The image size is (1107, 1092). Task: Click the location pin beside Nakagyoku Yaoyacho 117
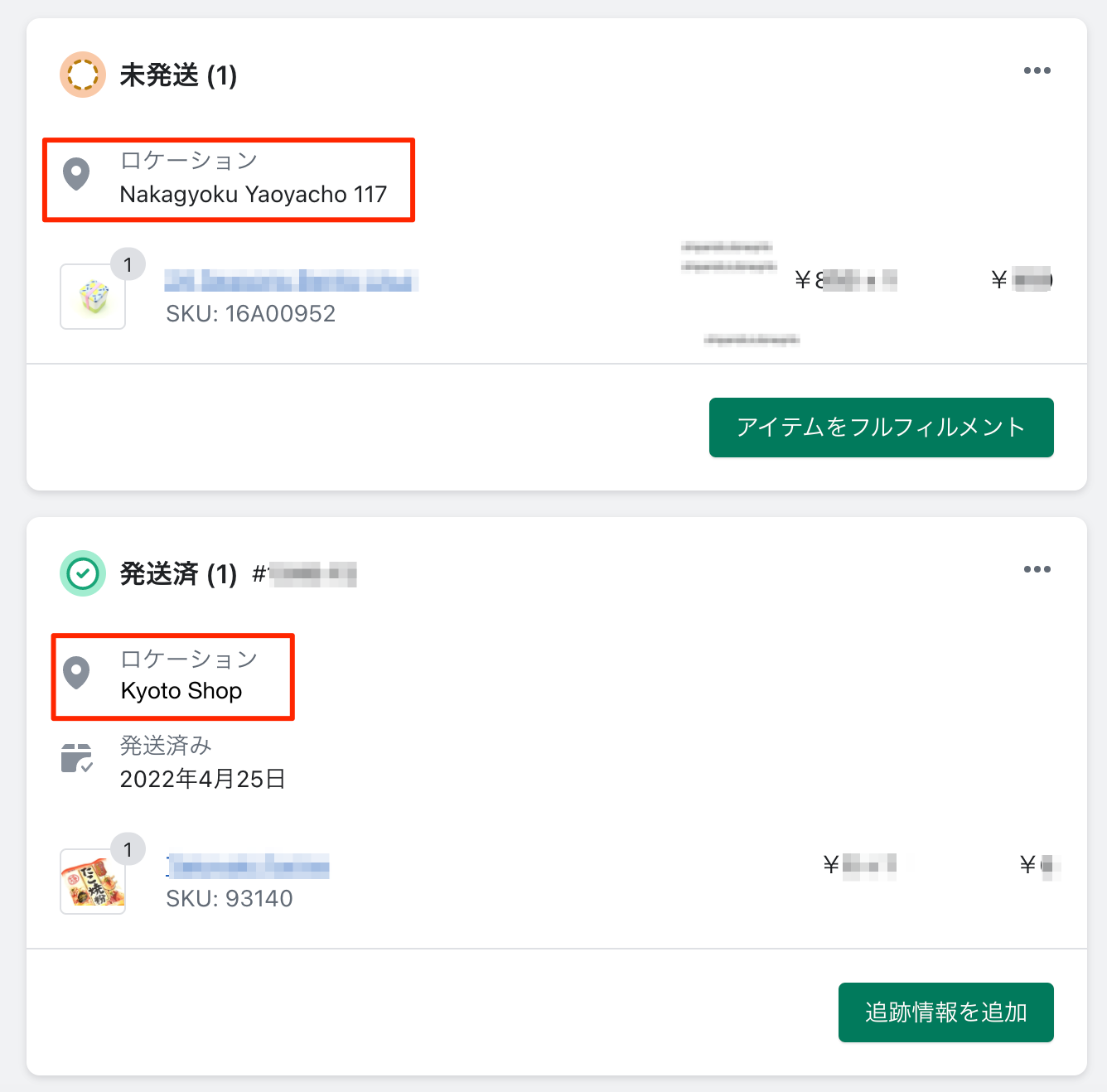point(76,175)
